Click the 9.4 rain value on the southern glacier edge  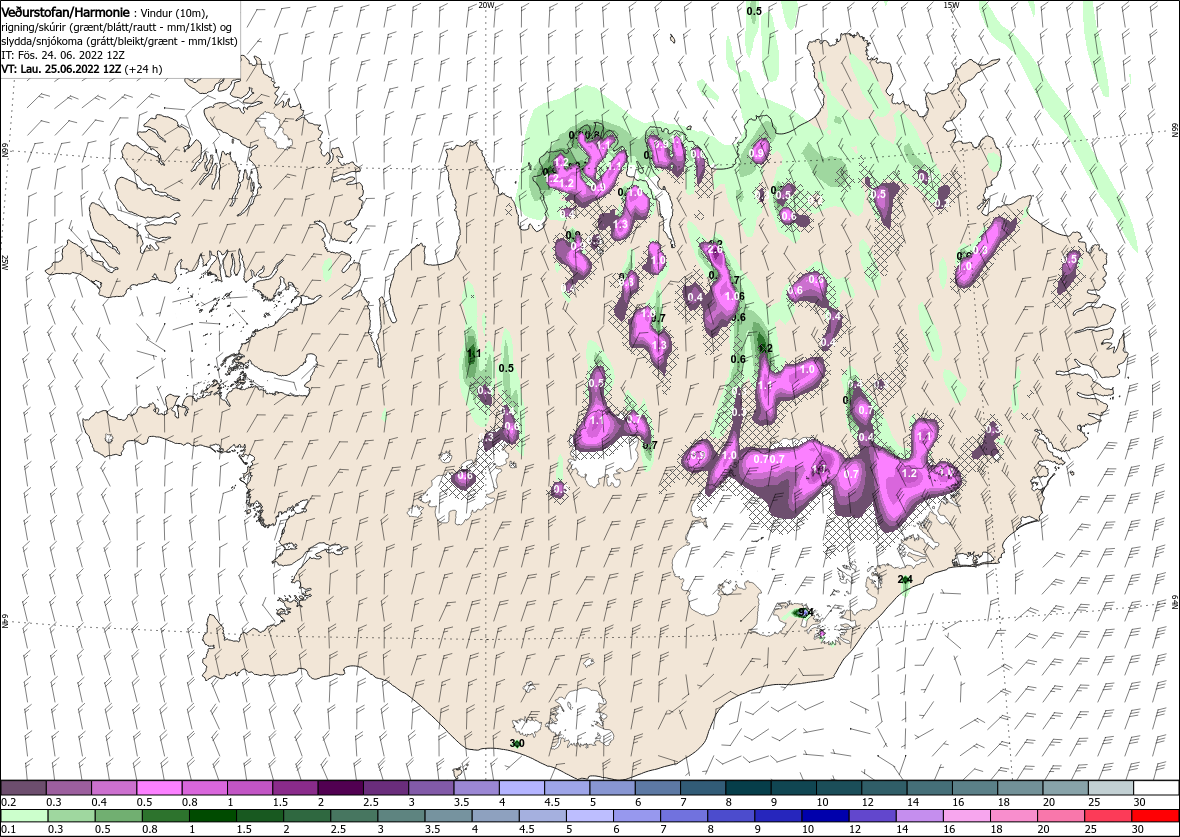(804, 613)
